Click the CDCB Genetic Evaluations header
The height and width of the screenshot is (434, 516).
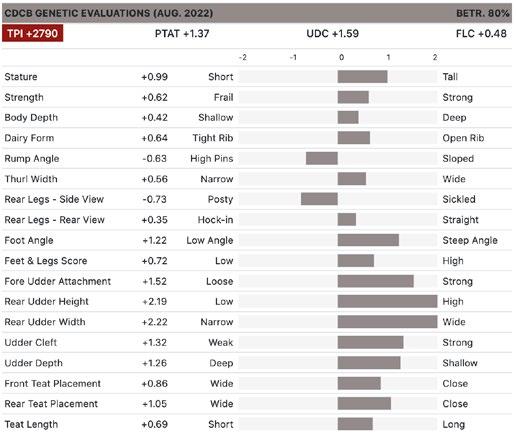click(109, 13)
